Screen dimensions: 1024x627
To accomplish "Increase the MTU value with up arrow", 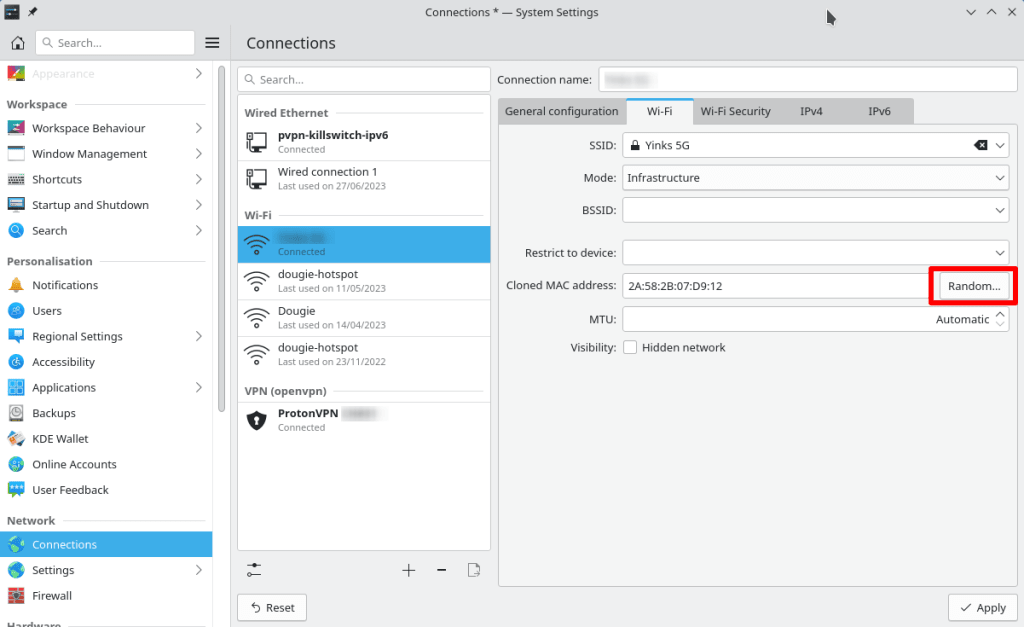I will (x=1000, y=314).
